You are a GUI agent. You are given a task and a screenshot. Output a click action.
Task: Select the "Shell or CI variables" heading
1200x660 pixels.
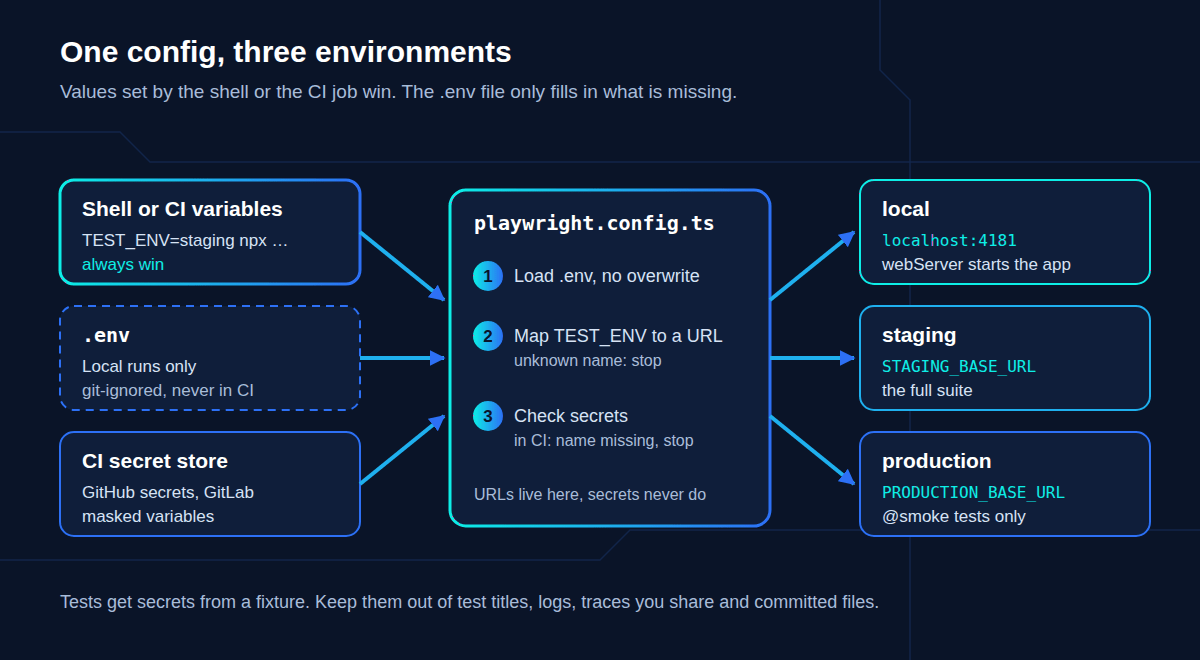[x=182, y=209]
